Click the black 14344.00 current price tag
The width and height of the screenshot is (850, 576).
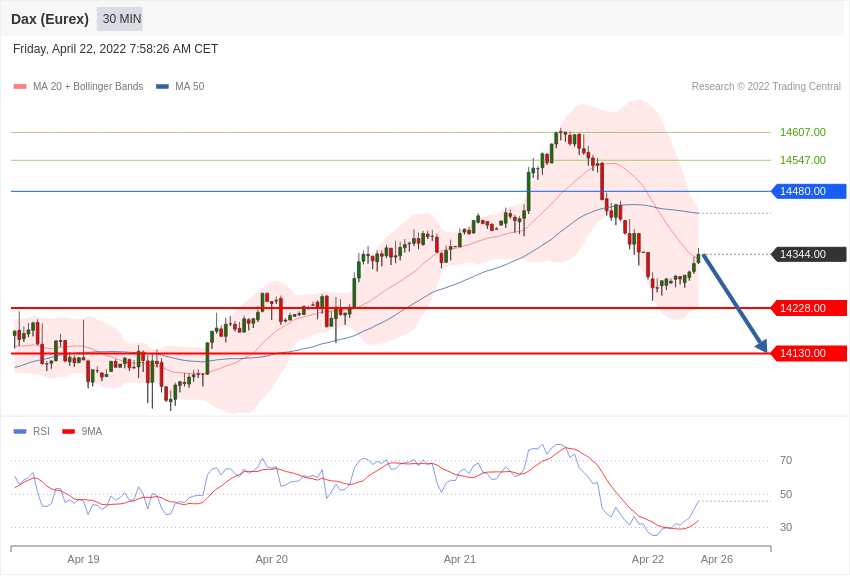pyautogui.click(x=808, y=254)
